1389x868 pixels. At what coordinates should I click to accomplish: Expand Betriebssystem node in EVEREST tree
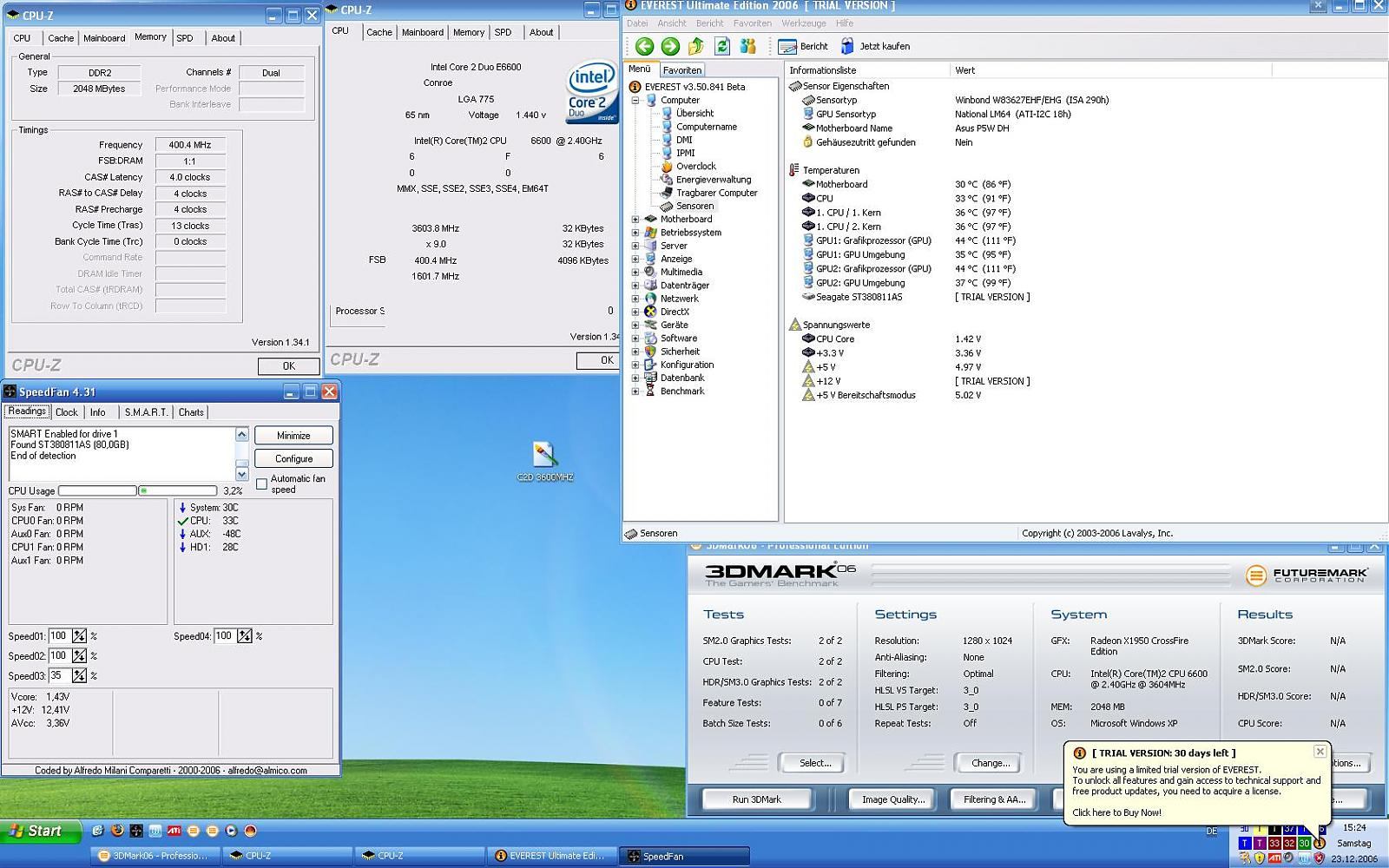point(635,233)
